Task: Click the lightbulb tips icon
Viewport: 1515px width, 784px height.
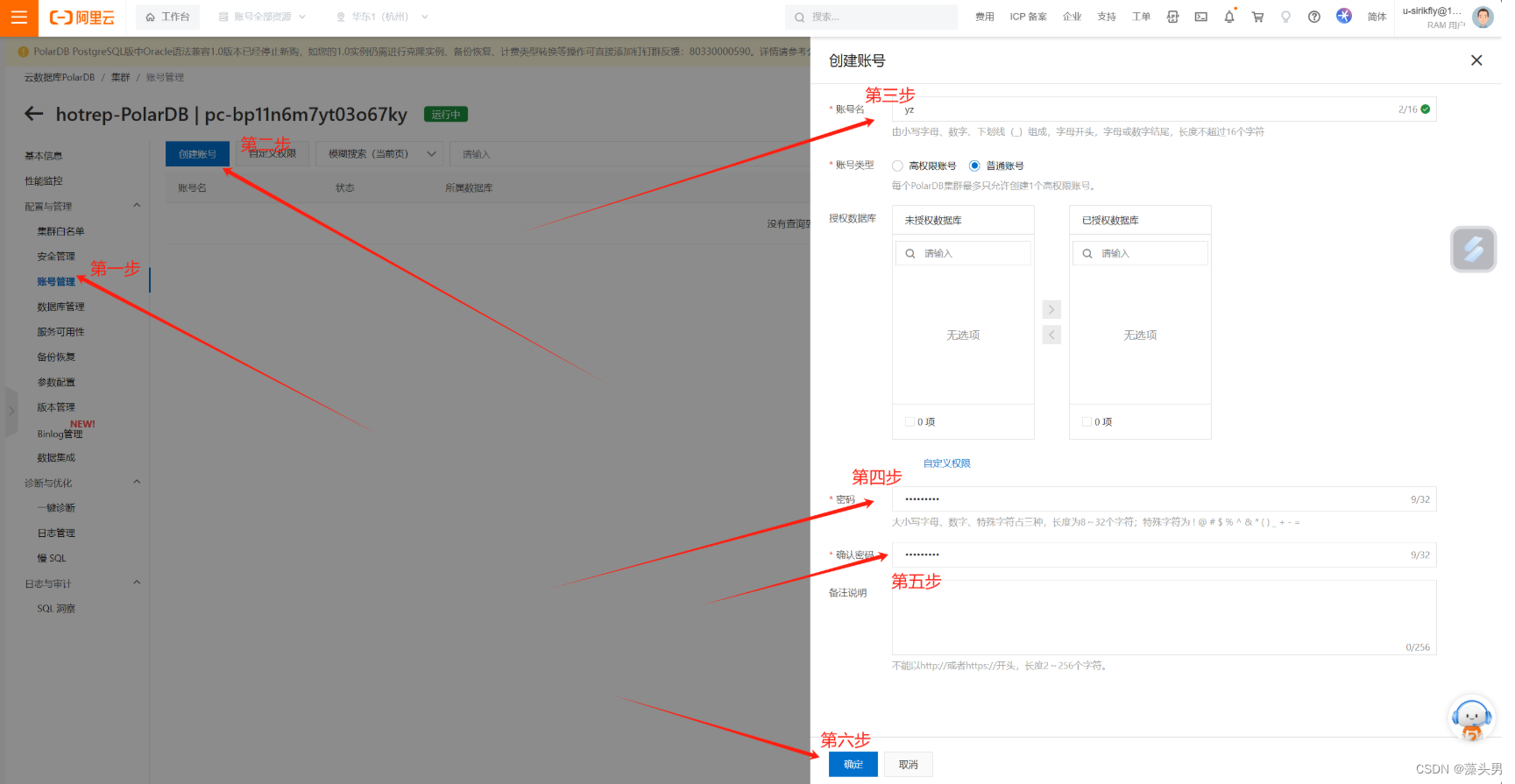Action: click(1286, 17)
